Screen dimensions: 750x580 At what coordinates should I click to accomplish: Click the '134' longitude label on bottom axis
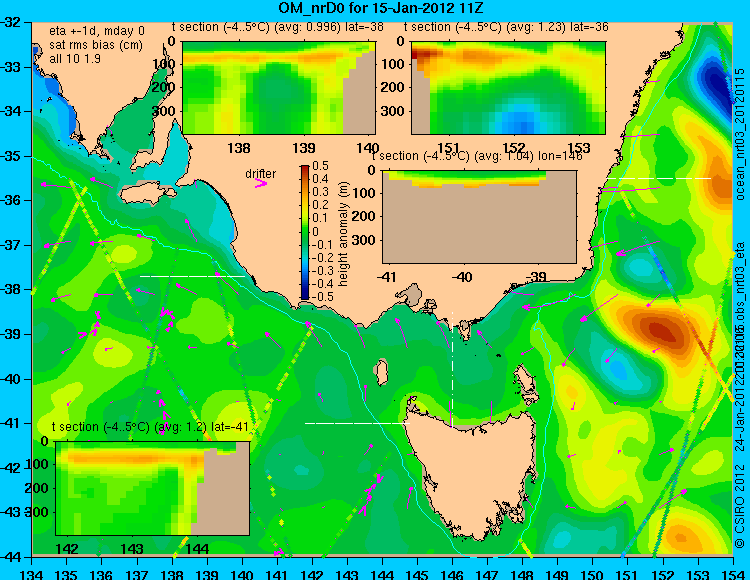point(32,574)
